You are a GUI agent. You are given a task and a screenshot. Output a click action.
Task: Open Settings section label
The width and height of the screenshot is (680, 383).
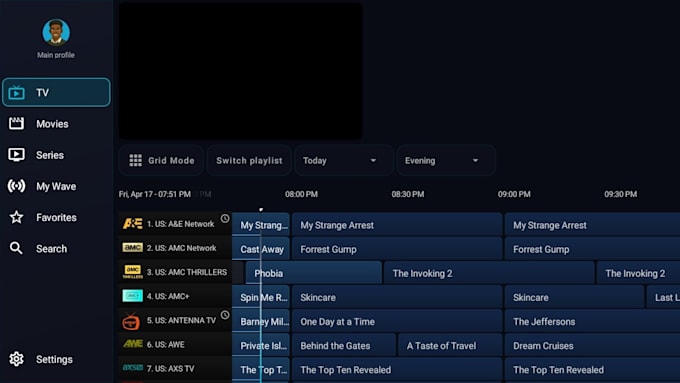pos(54,360)
